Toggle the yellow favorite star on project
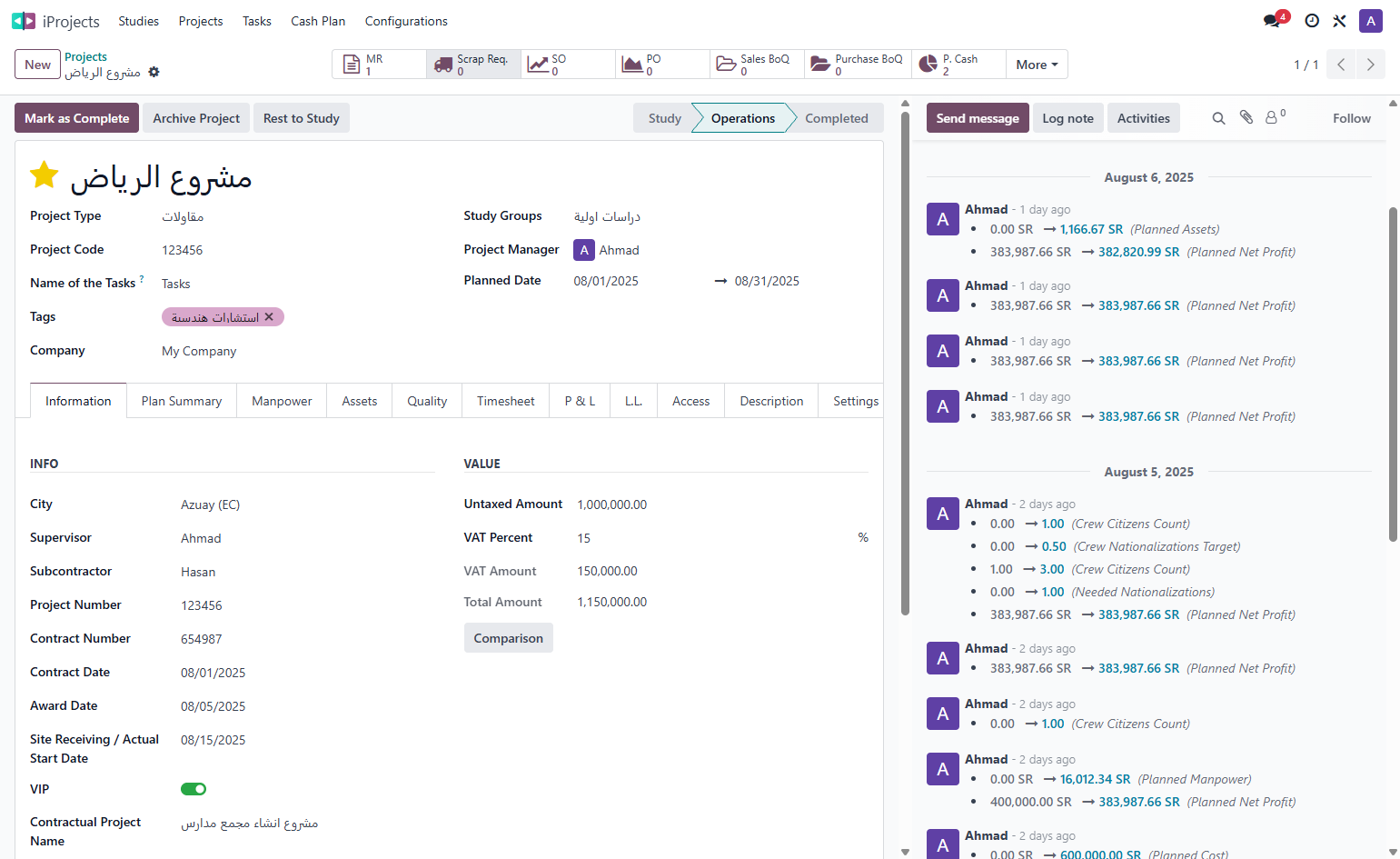Viewport: 1400px width, 859px height. coord(45,175)
